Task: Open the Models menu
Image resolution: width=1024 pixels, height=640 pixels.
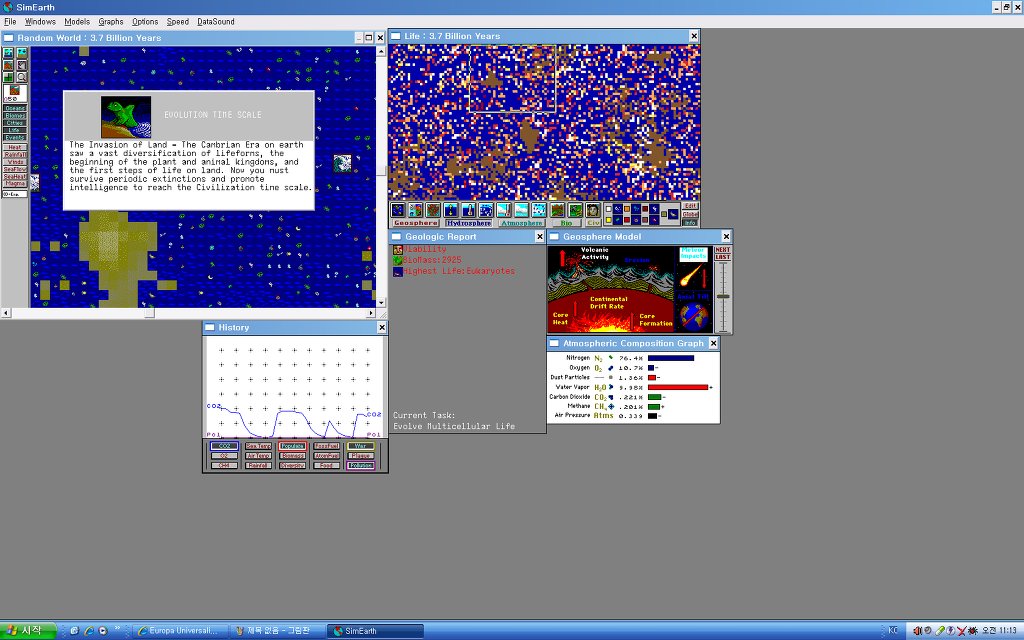Action: point(77,22)
